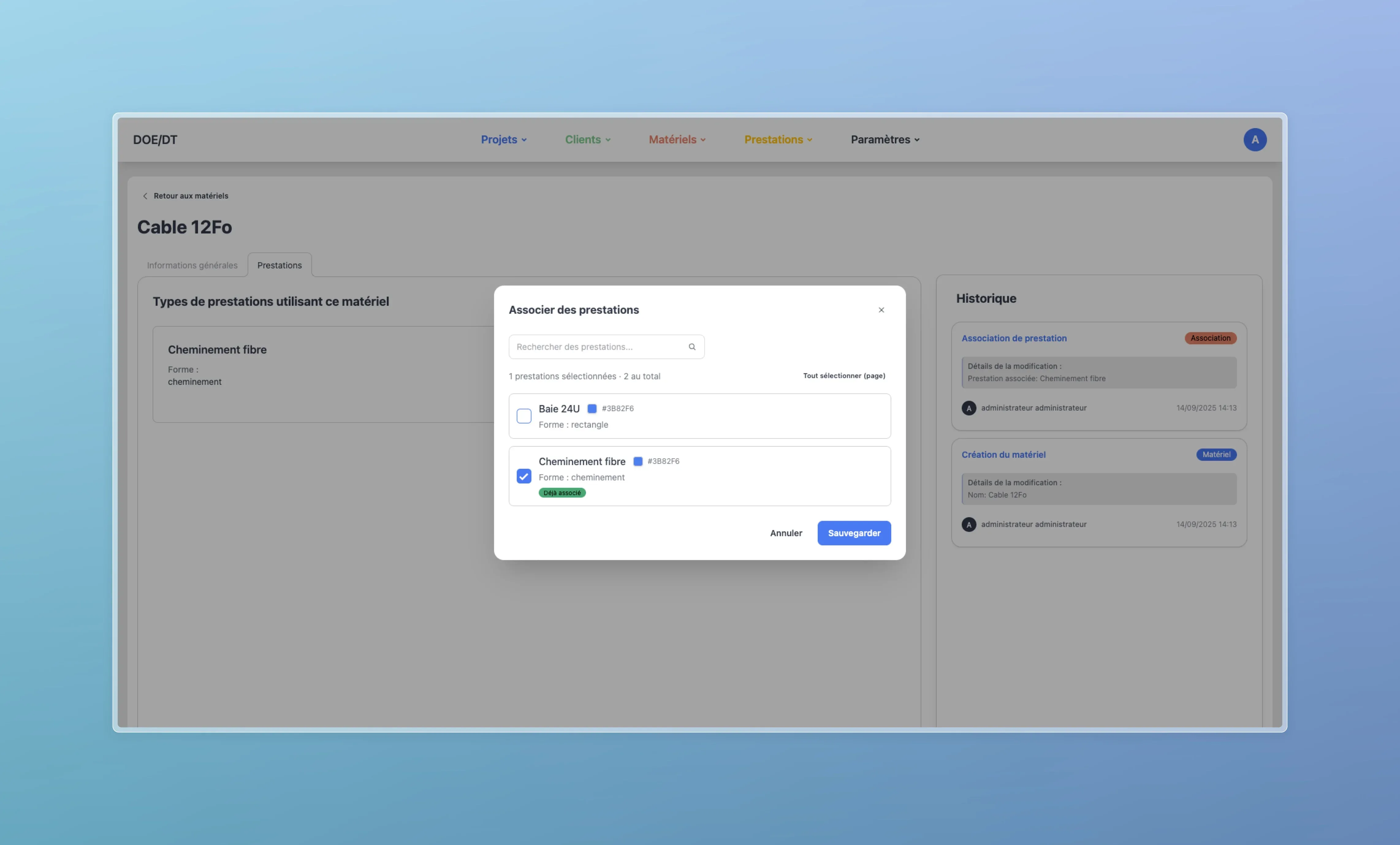The image size is (1400, 845).
Task: Select the Prestations tab
Action: point(279,265)
